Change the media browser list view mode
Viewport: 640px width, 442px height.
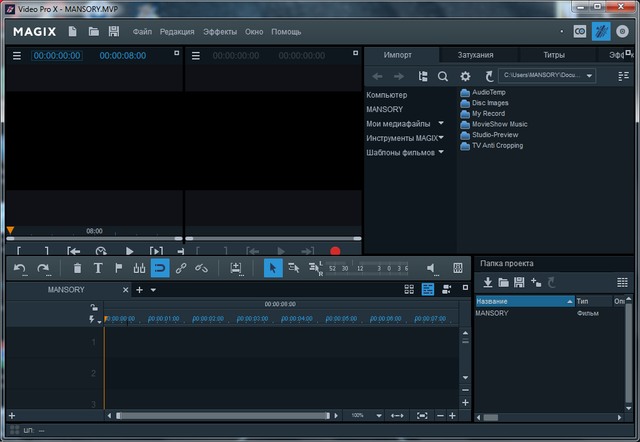[x=623, y=76]
